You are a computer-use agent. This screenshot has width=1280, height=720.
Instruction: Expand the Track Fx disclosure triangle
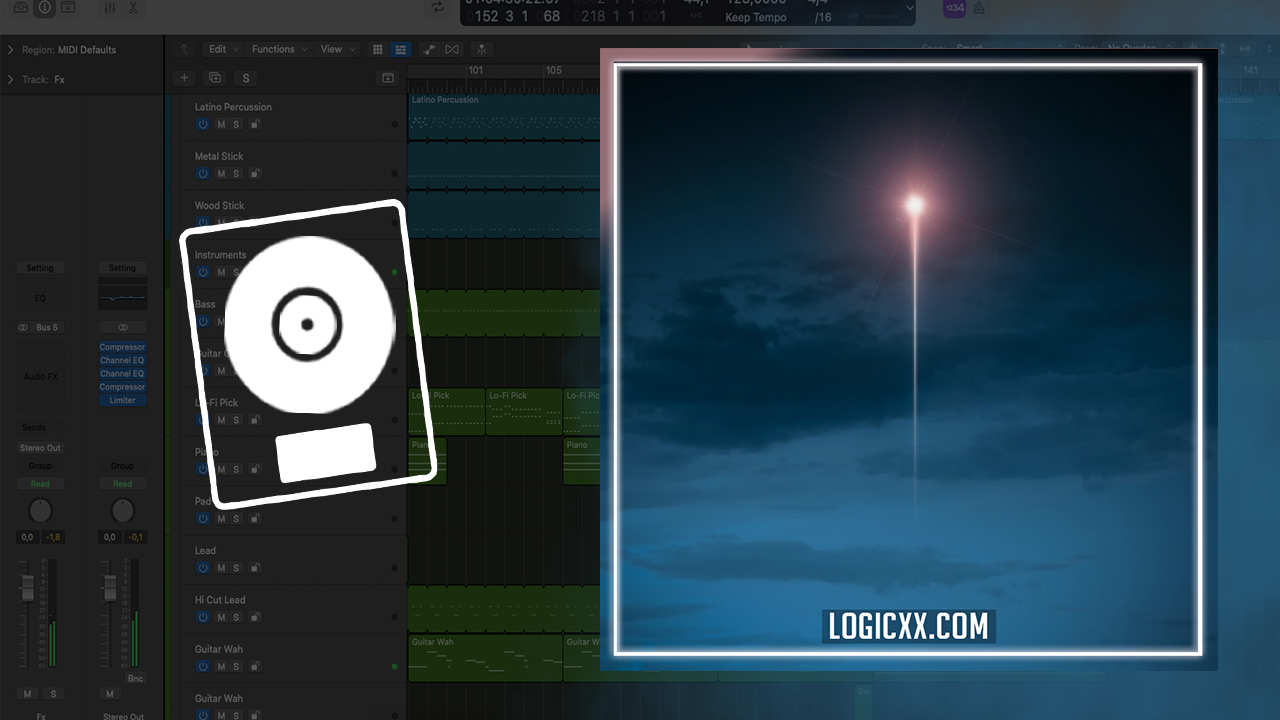pyautogui.click(x=11, y=79)
